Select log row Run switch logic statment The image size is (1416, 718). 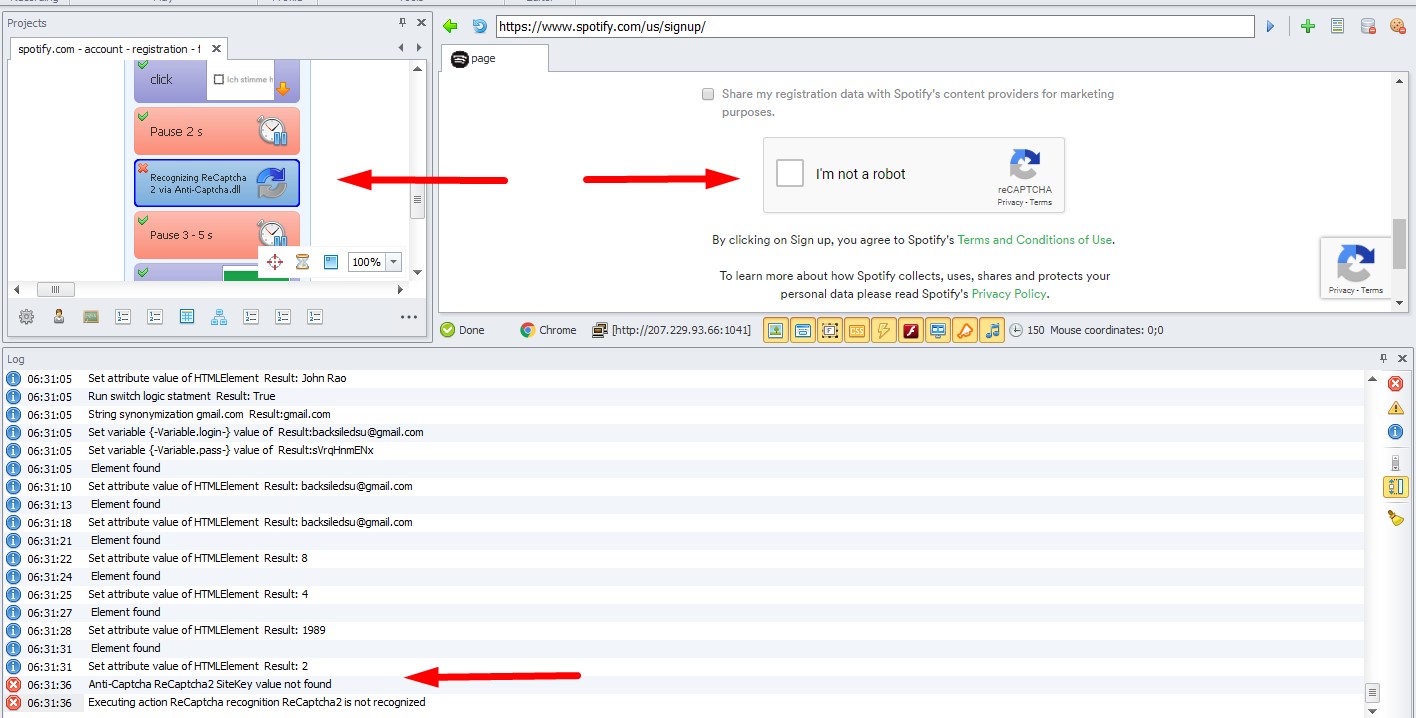(684, 396)
